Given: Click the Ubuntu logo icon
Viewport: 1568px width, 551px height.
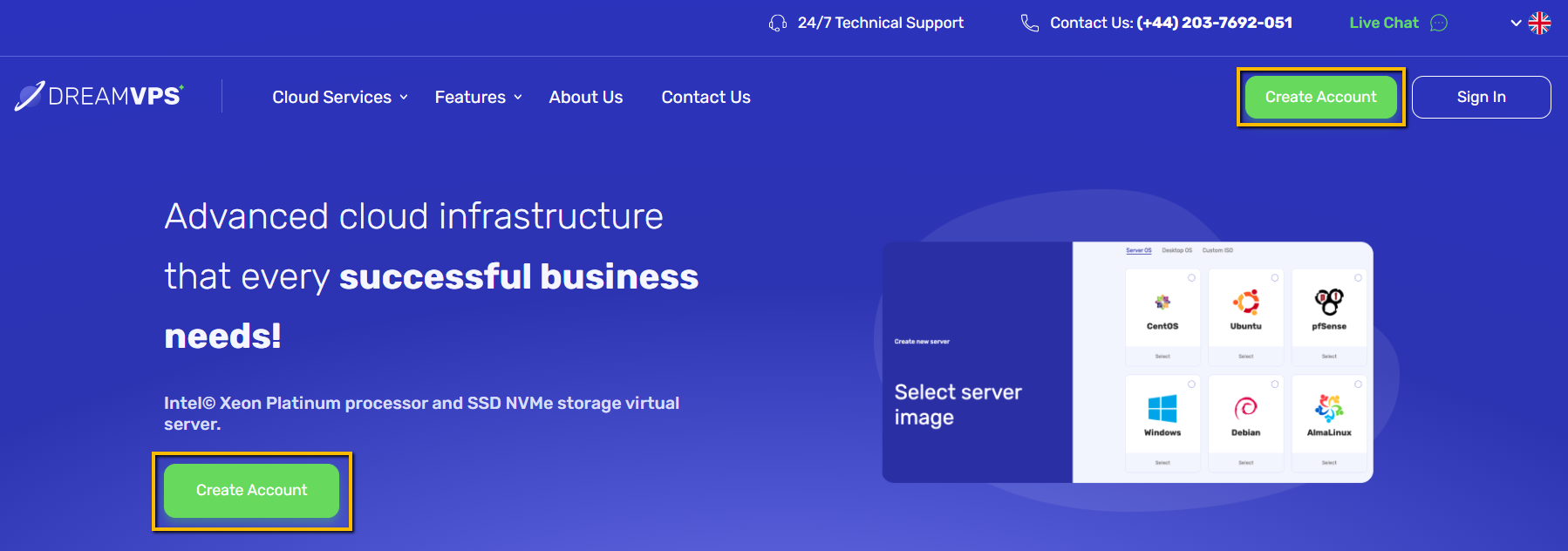Looking at the screenshot, I should click(x=1245, y=302).
